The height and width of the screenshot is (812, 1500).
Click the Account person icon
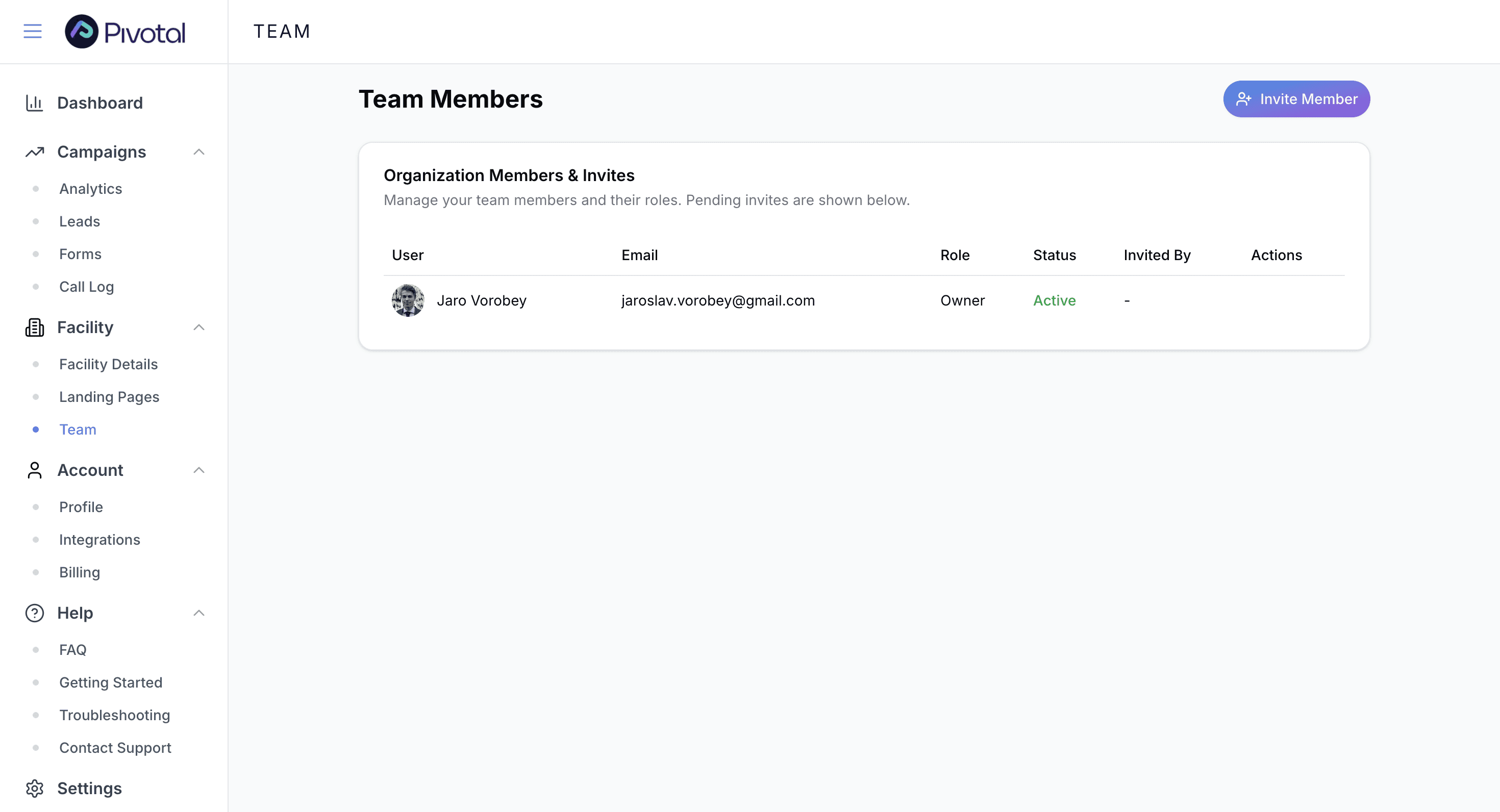tap(34, 470)
